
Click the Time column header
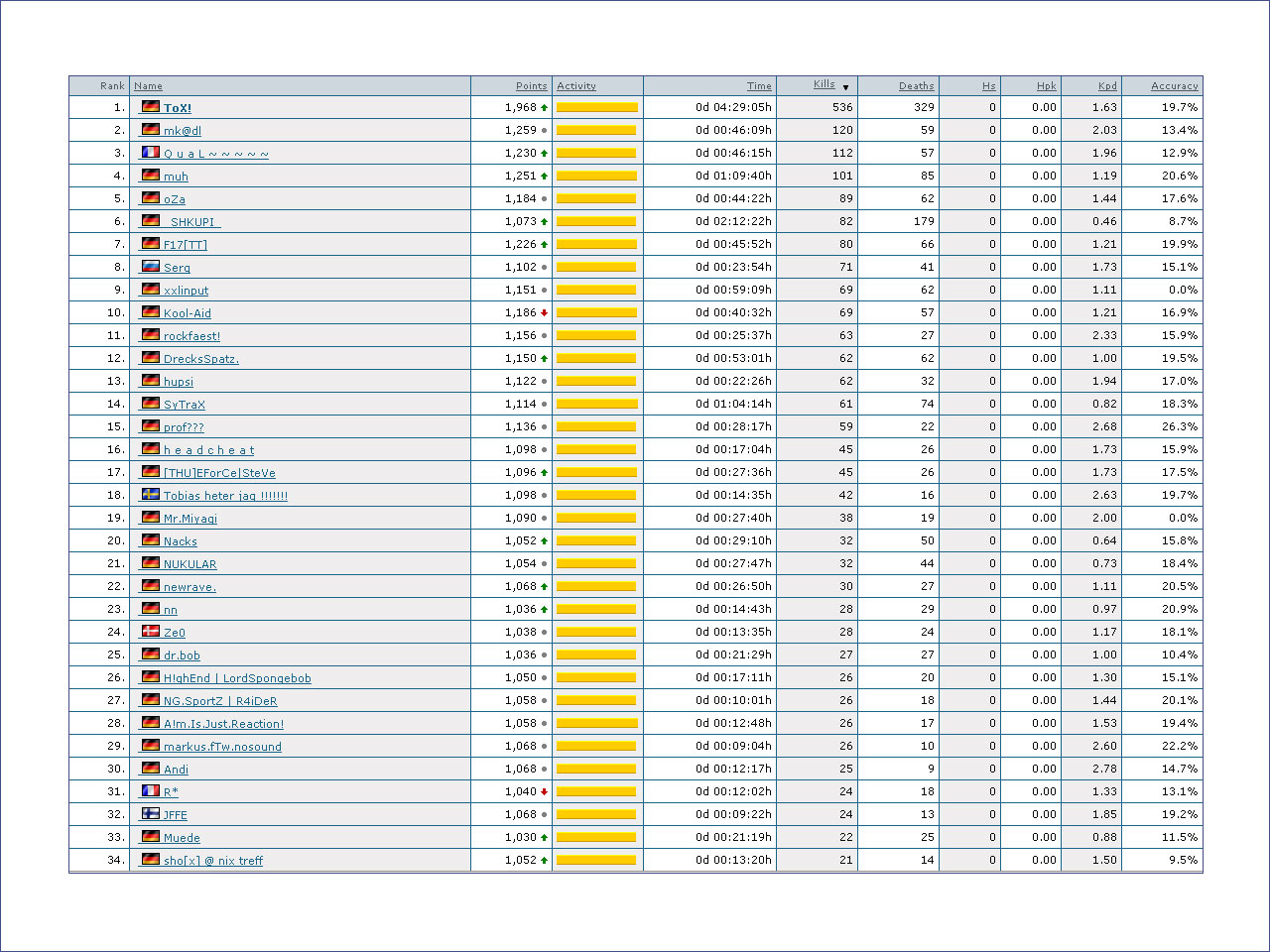[x=759, y=86]
